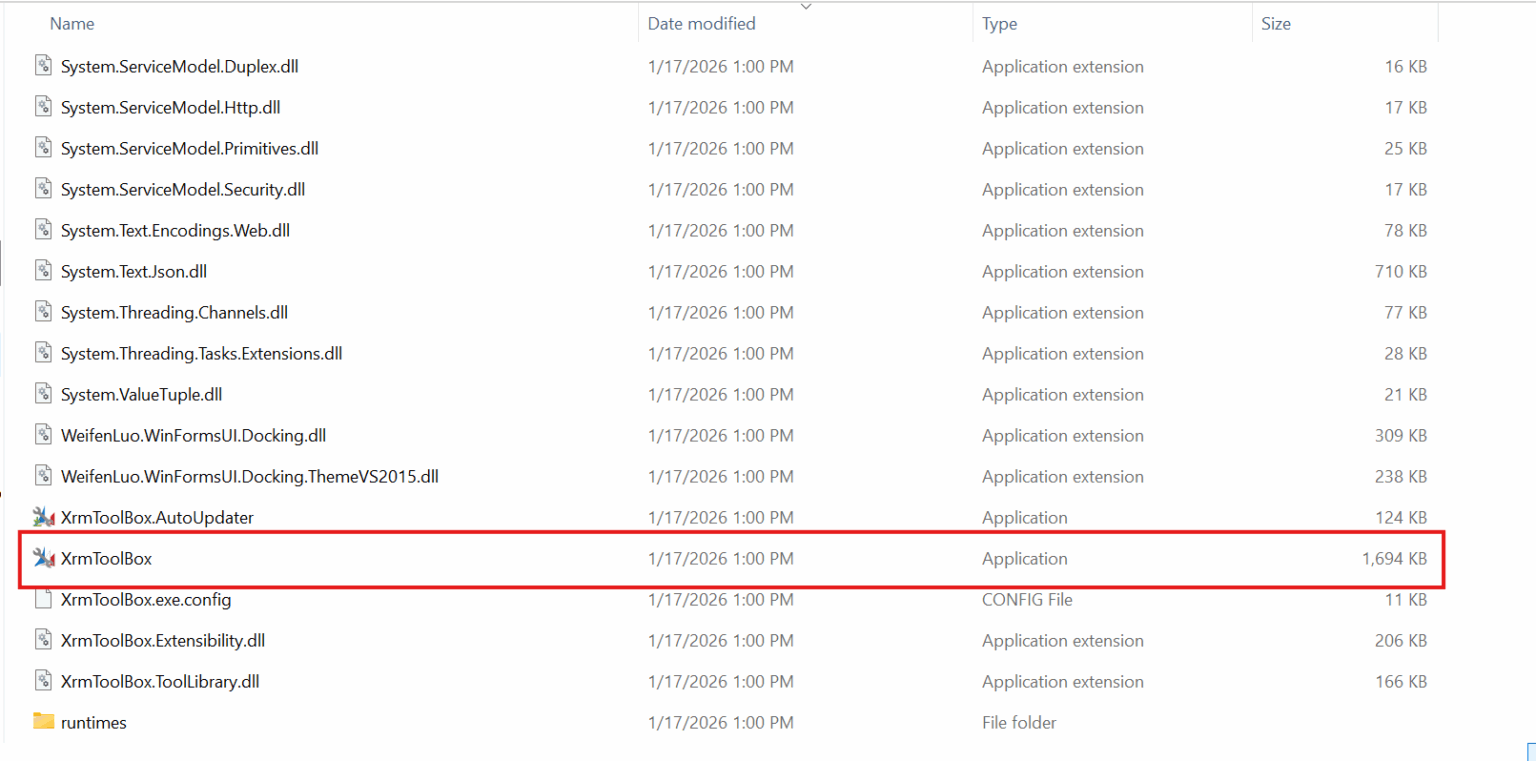The width and height of the screenshot is (1536, 761).
Task: Click the XrmToolBox.exe.config file icon
Action: pyautogui.click(x=43, y=599)
